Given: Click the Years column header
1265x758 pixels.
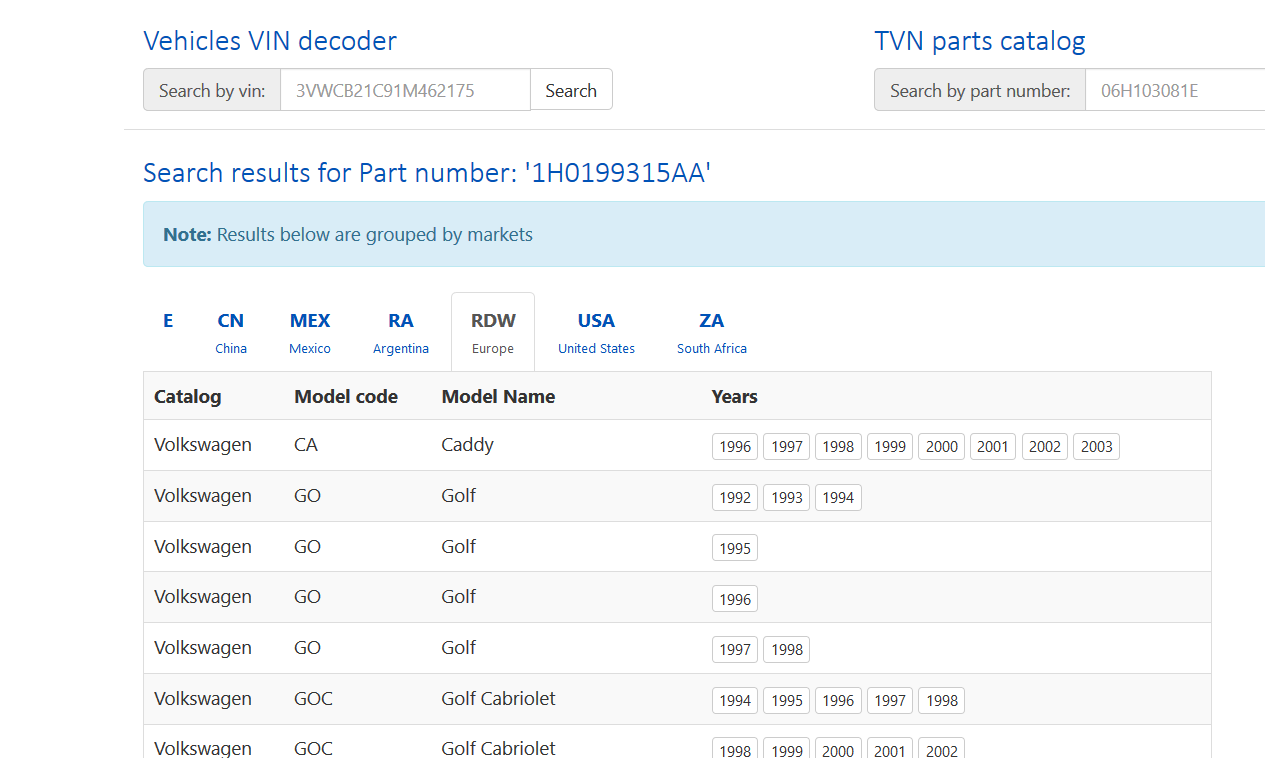Looking at the screenshot, I should (x=735, y=397).
